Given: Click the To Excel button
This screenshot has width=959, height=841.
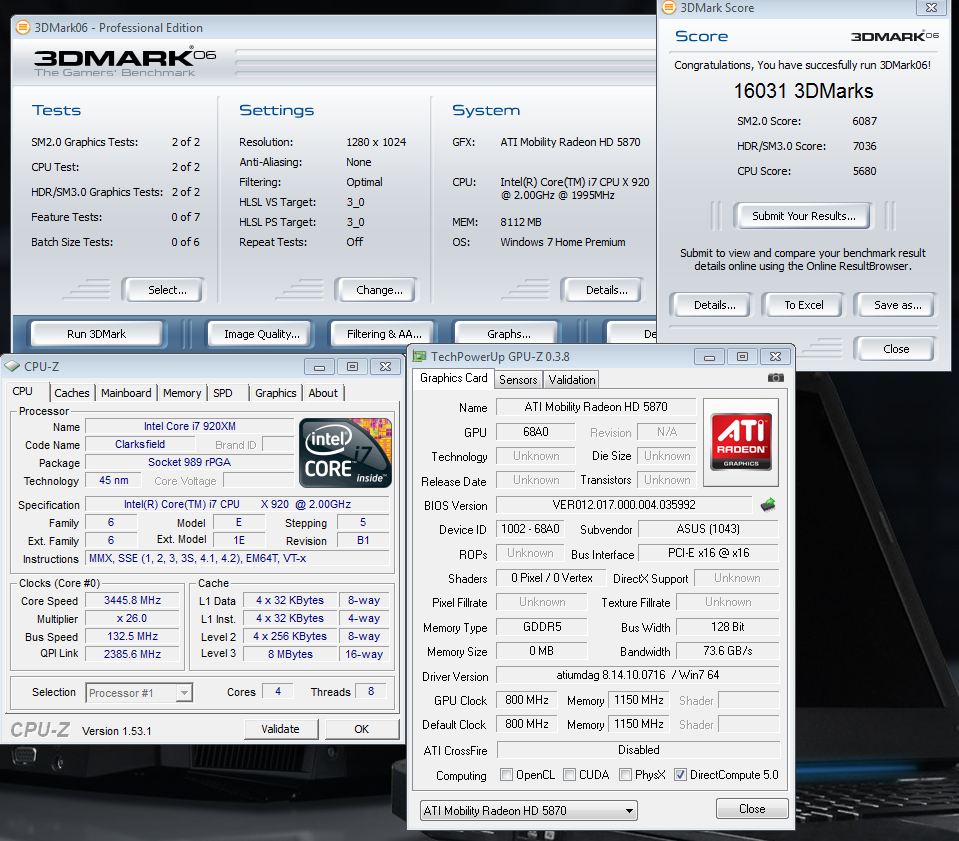Looking at the screenshot, I should tap(802, 305).
